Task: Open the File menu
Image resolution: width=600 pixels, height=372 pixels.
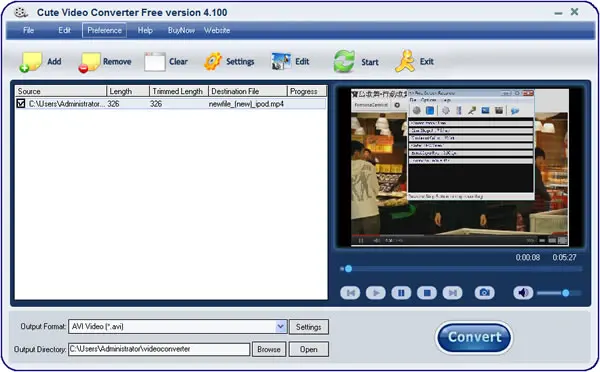Action: [x=29, y=30]
